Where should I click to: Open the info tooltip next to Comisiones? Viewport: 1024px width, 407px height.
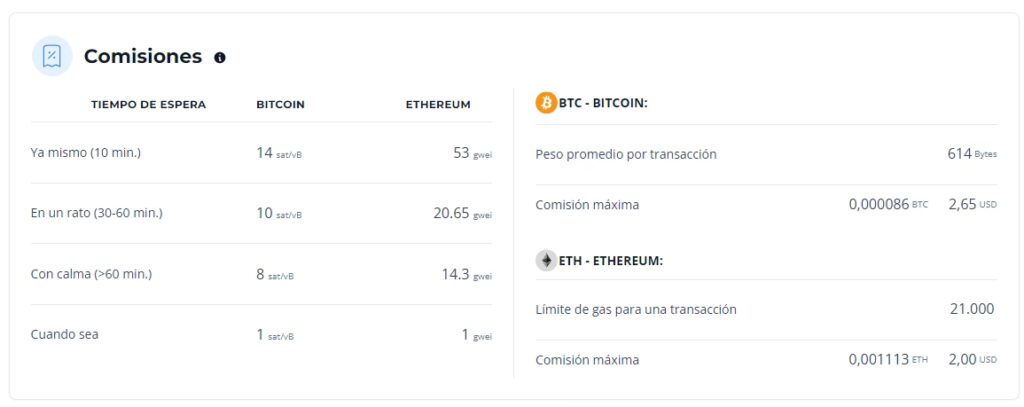[x=220, y=57]
